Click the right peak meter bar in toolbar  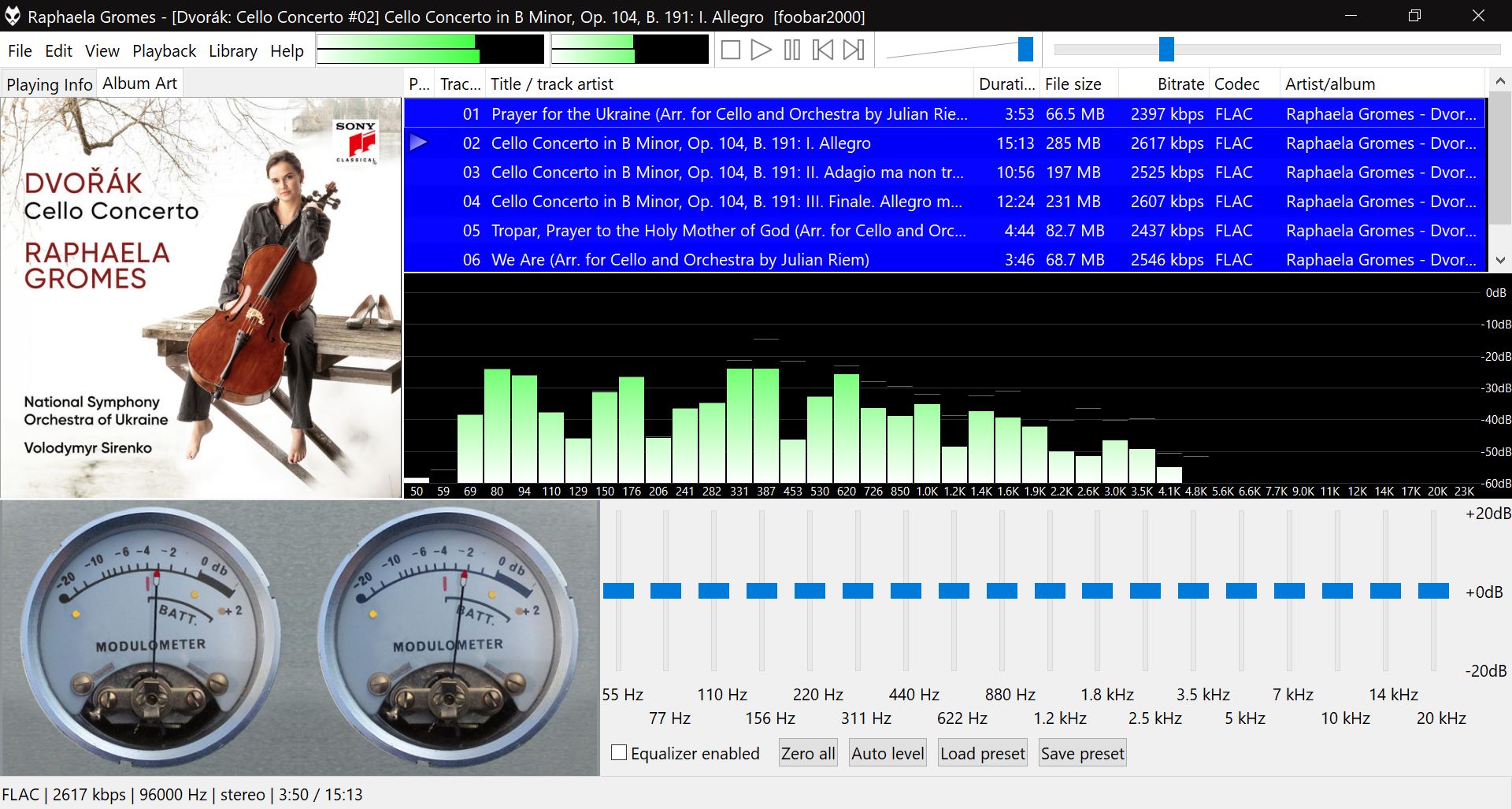click(x=629, y=50)
